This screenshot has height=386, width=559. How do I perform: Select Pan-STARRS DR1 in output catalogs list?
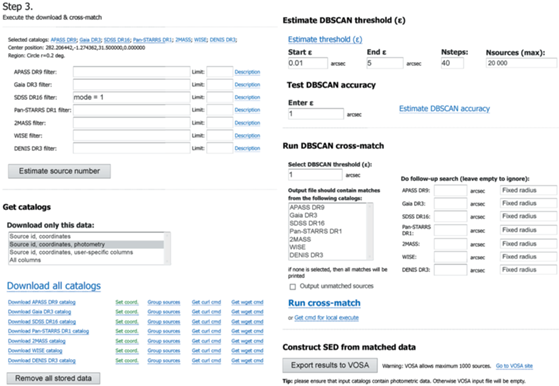point(327,231)
